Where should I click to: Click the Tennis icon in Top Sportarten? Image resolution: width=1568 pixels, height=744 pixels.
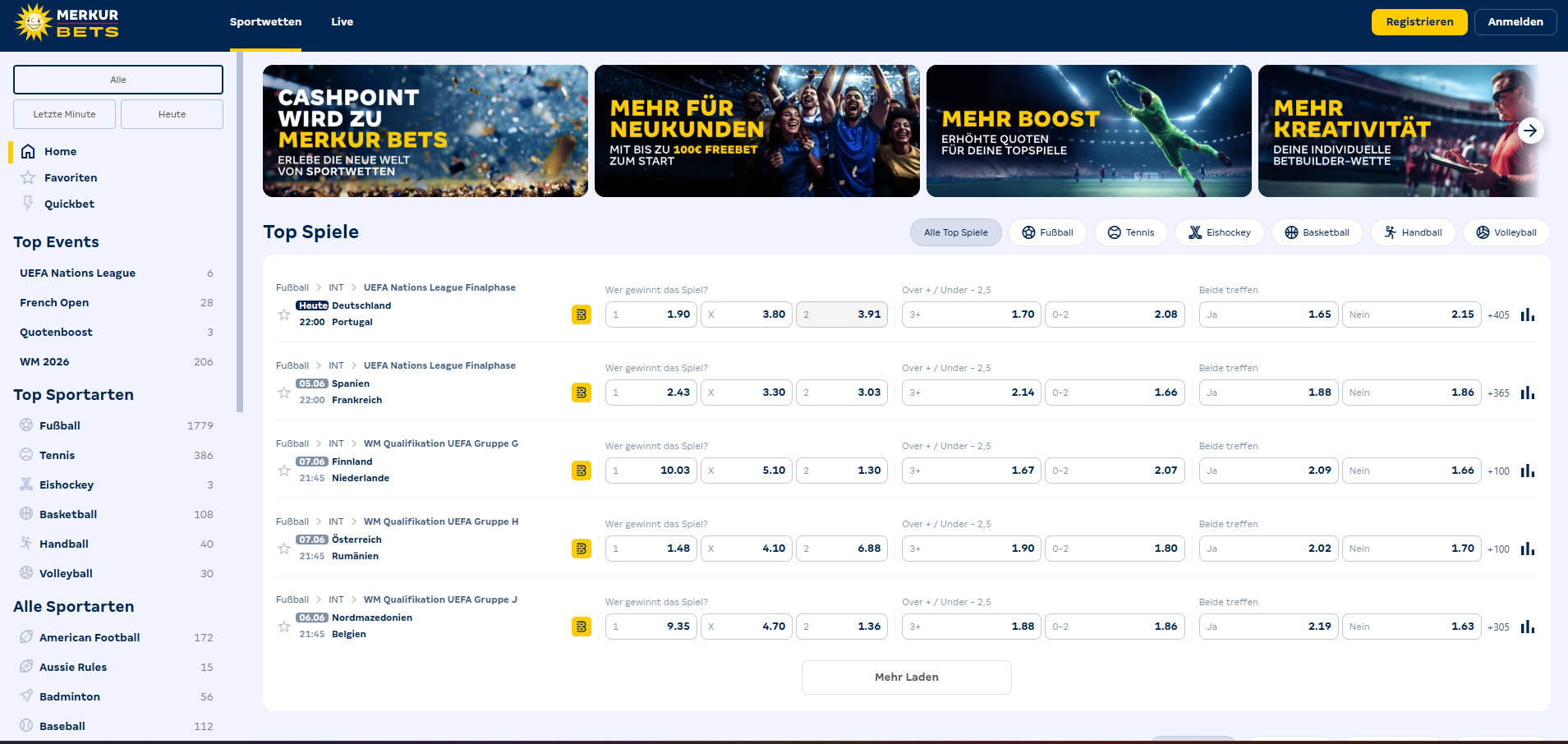tap(26, 455)
